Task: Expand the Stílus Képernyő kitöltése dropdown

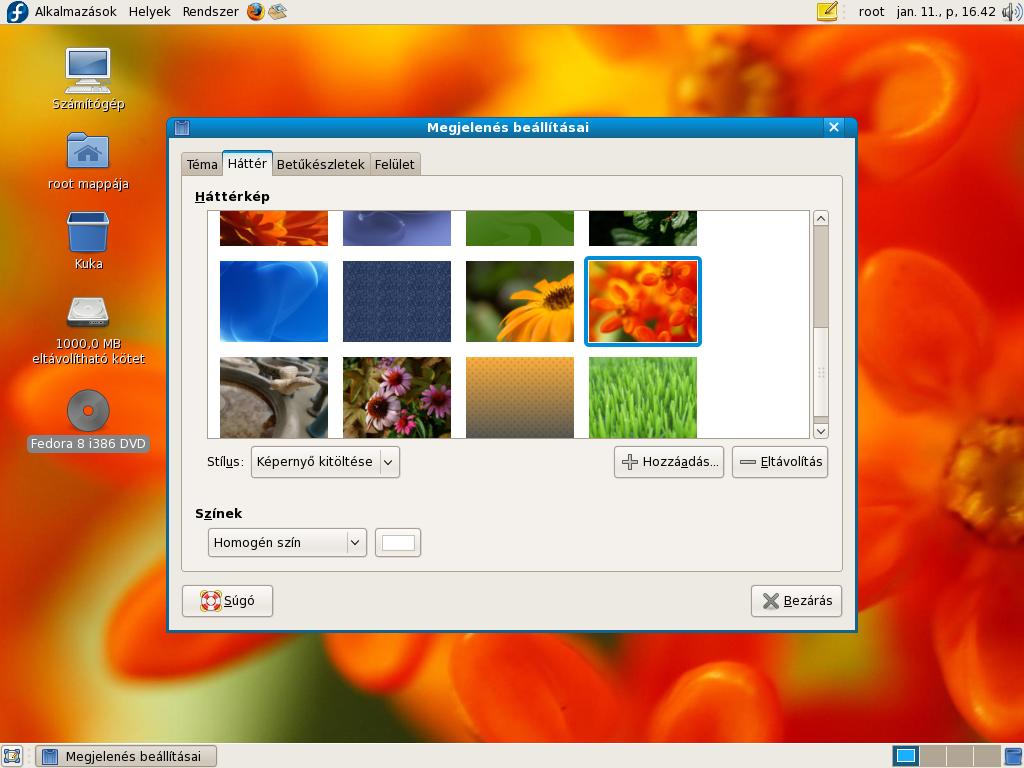Action: [325, 462]
